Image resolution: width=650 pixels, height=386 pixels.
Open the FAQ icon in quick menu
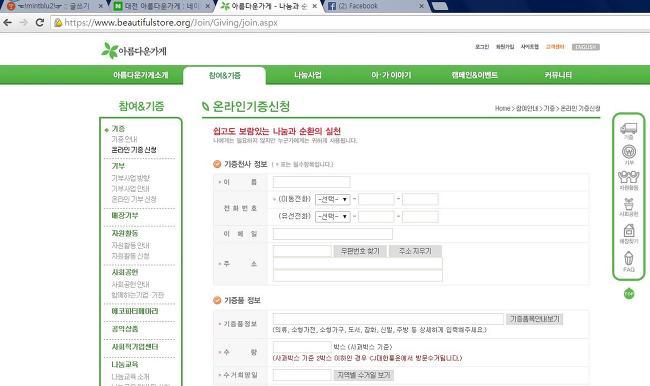pos(628,262)
